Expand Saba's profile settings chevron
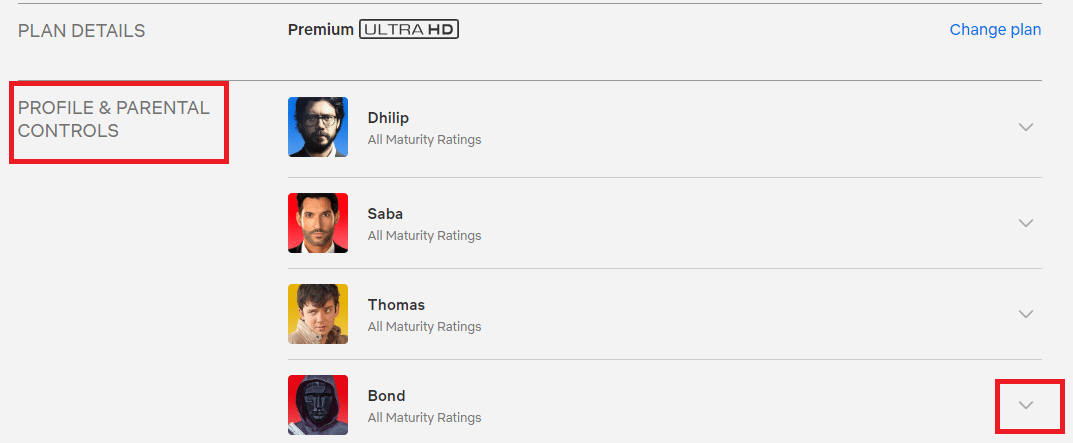1073x443 pixels. point(1025,223)
